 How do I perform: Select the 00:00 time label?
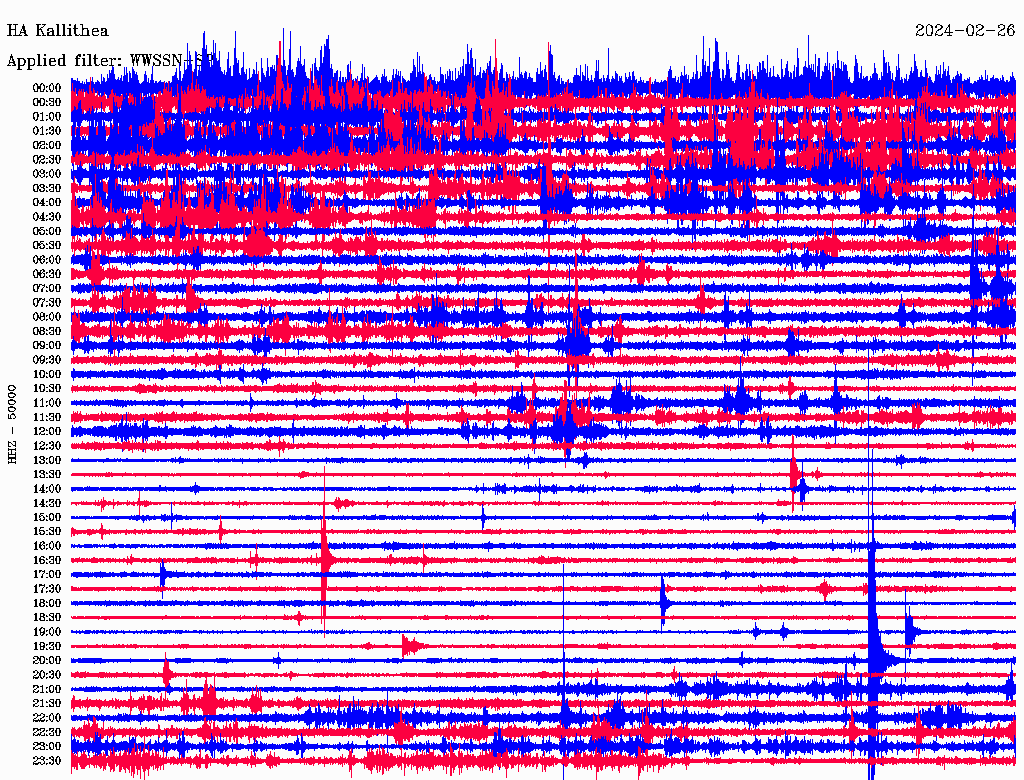click(x=47, y=88)
